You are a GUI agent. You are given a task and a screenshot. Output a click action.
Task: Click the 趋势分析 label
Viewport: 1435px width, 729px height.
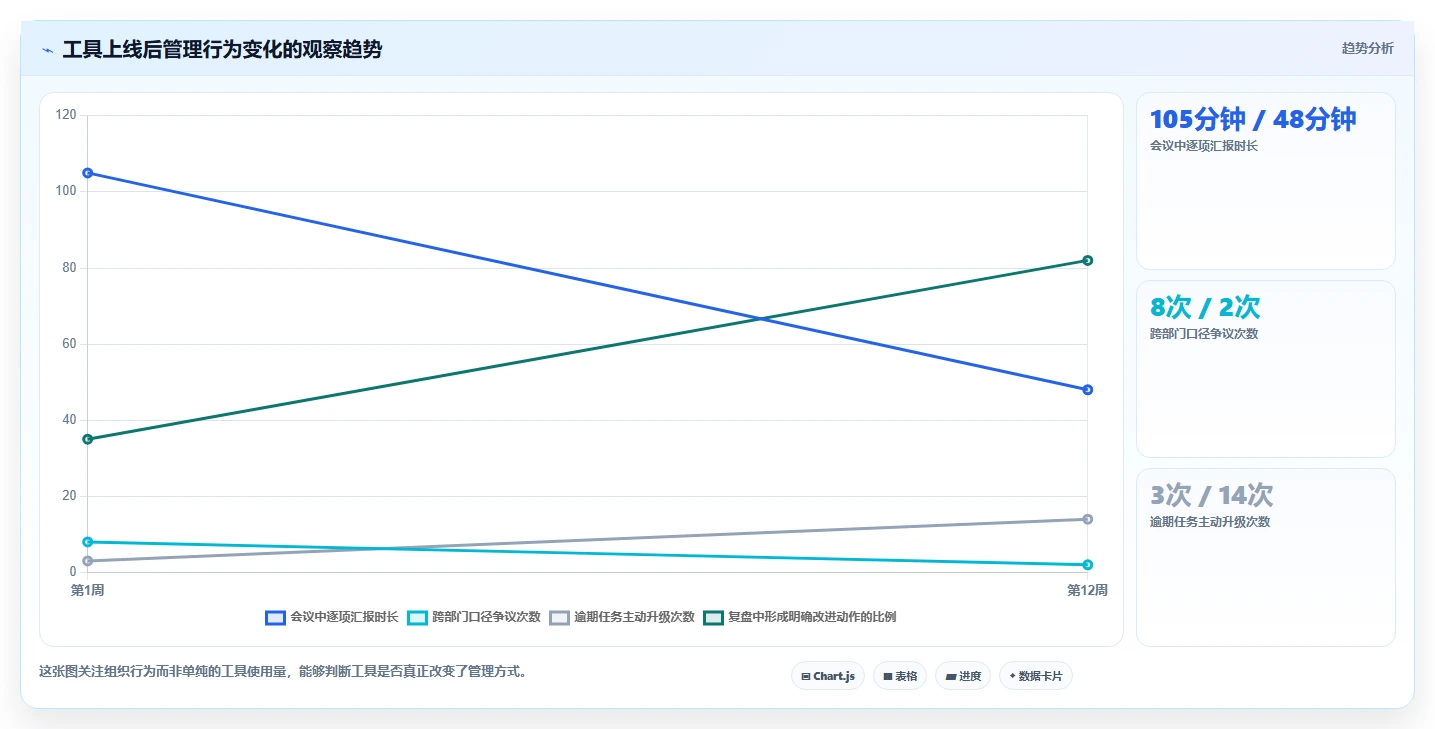tap(1367, 48)
